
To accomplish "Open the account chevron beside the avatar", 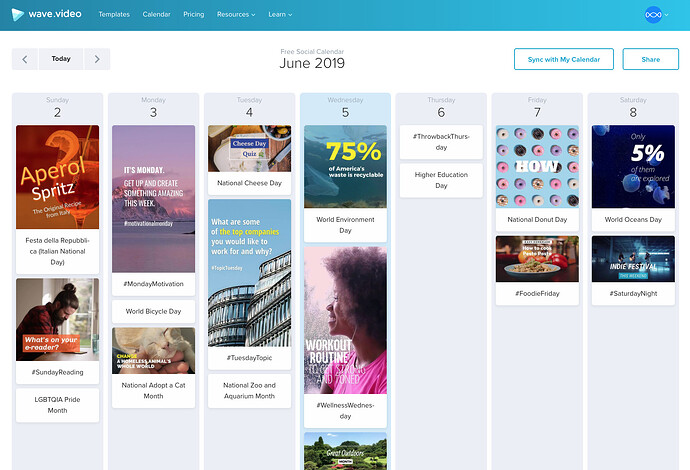I will coord(667,15).
